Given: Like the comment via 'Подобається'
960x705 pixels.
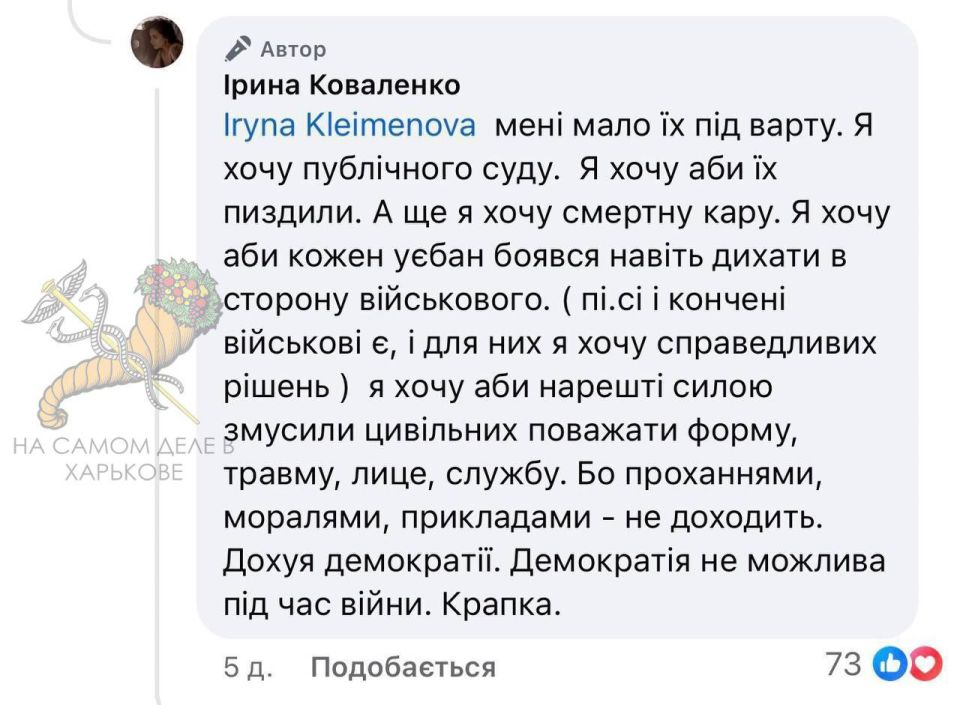Looking at the screenshot, I should [403, 667].
